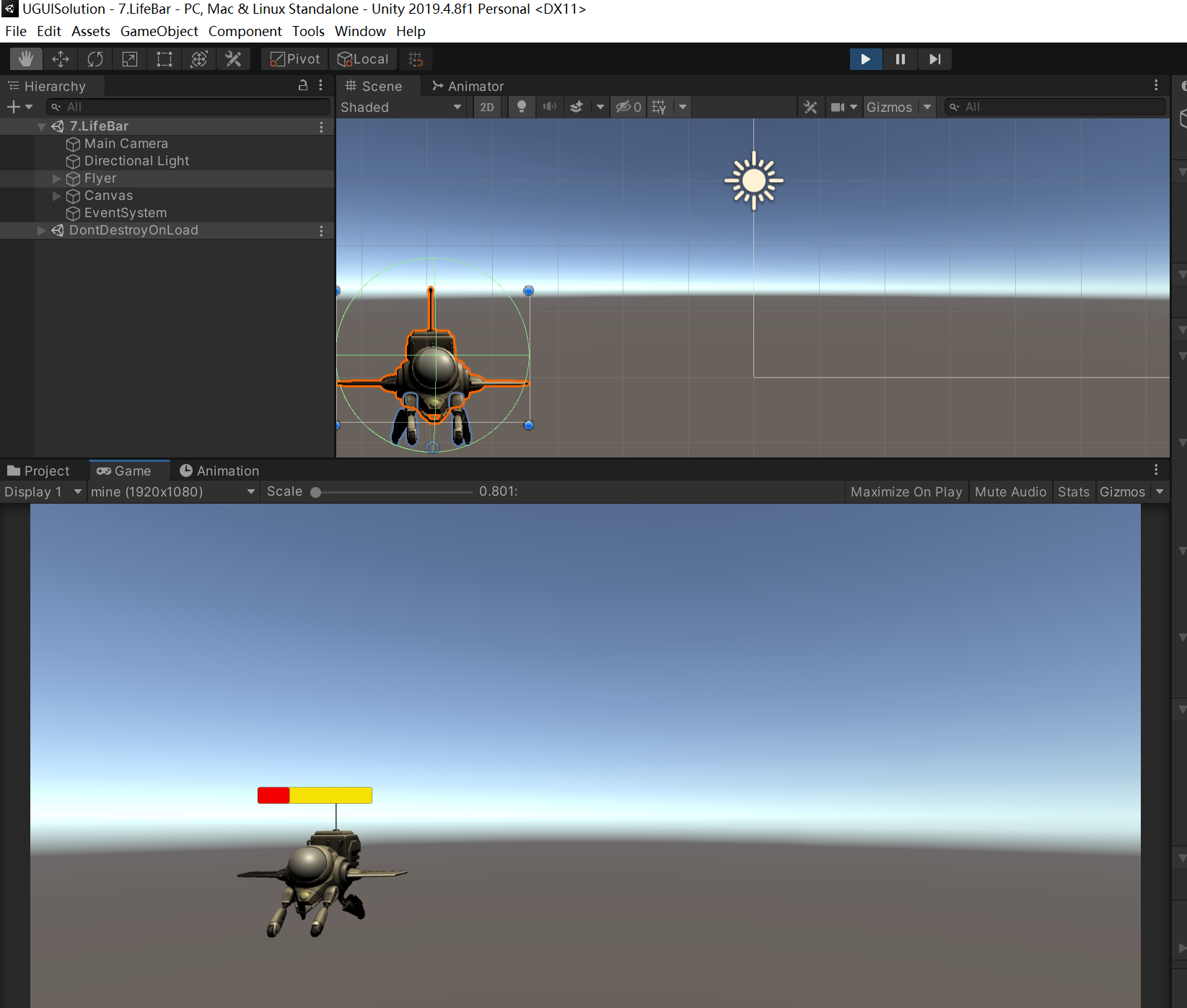1187x1008 pixels.
Task: Select the Scale tool
Action: [x=130, y=59]
